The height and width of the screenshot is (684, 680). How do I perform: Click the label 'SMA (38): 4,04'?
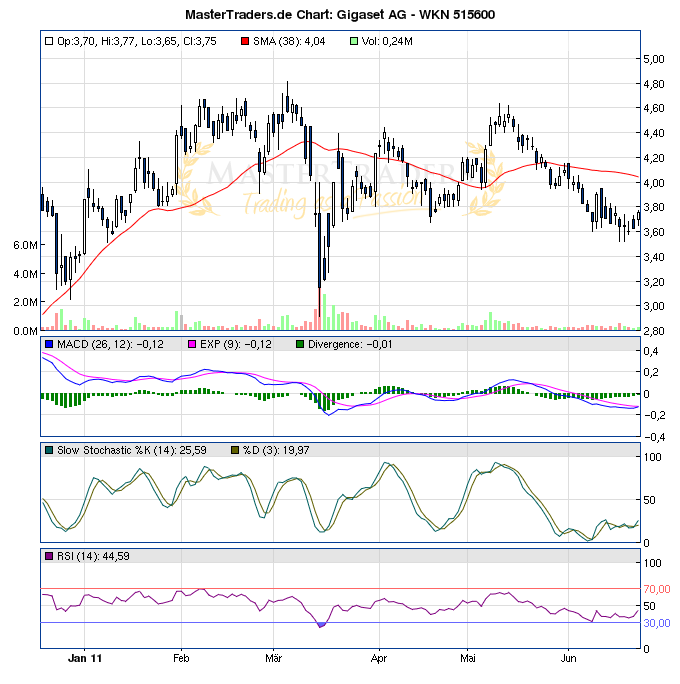pyautogui.click(x=289, y=41)
